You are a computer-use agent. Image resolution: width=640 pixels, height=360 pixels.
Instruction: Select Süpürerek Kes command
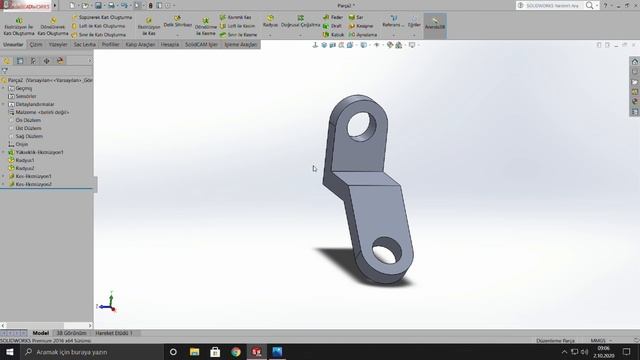point(236,18)
